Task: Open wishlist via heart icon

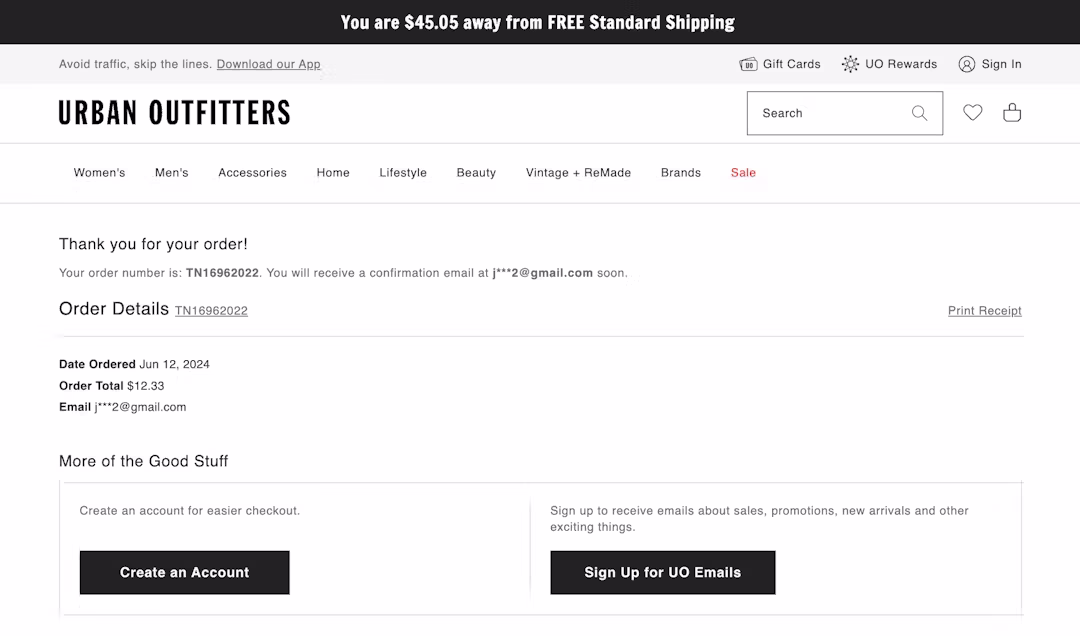Action: [x=972, y=113]
